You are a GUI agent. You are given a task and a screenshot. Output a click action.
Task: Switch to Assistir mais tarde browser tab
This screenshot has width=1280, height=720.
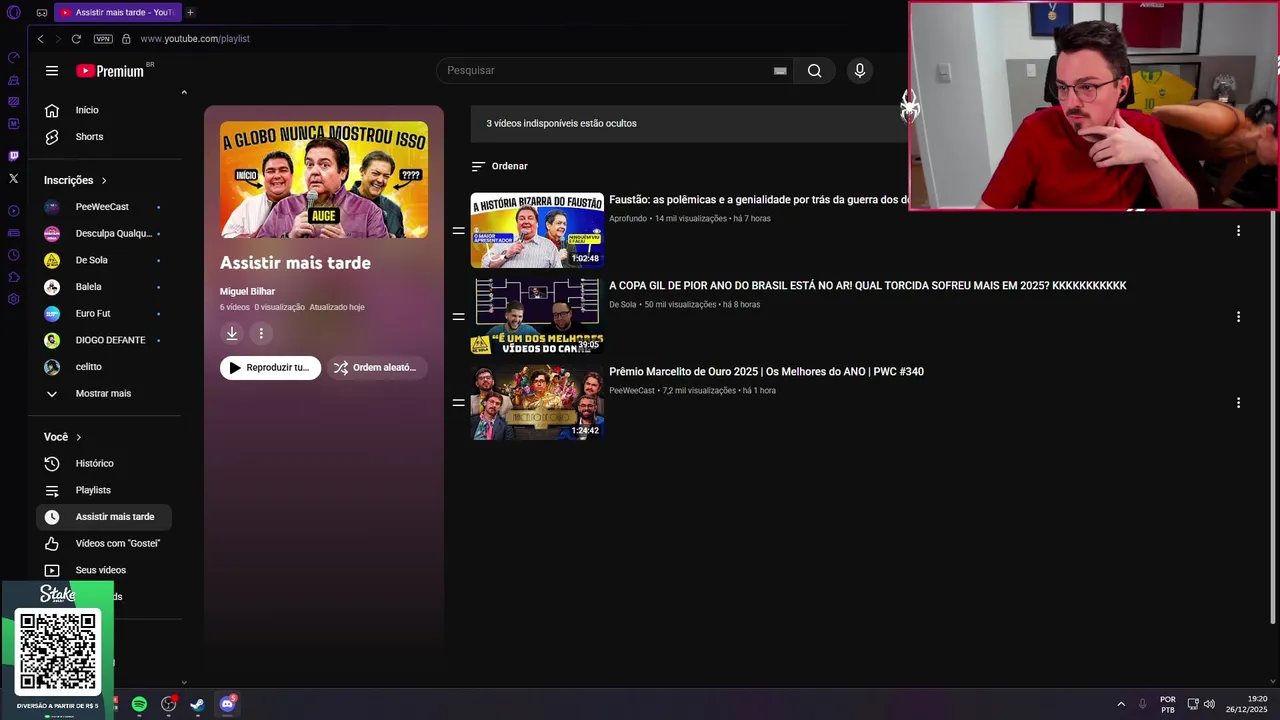coord(117,12)
